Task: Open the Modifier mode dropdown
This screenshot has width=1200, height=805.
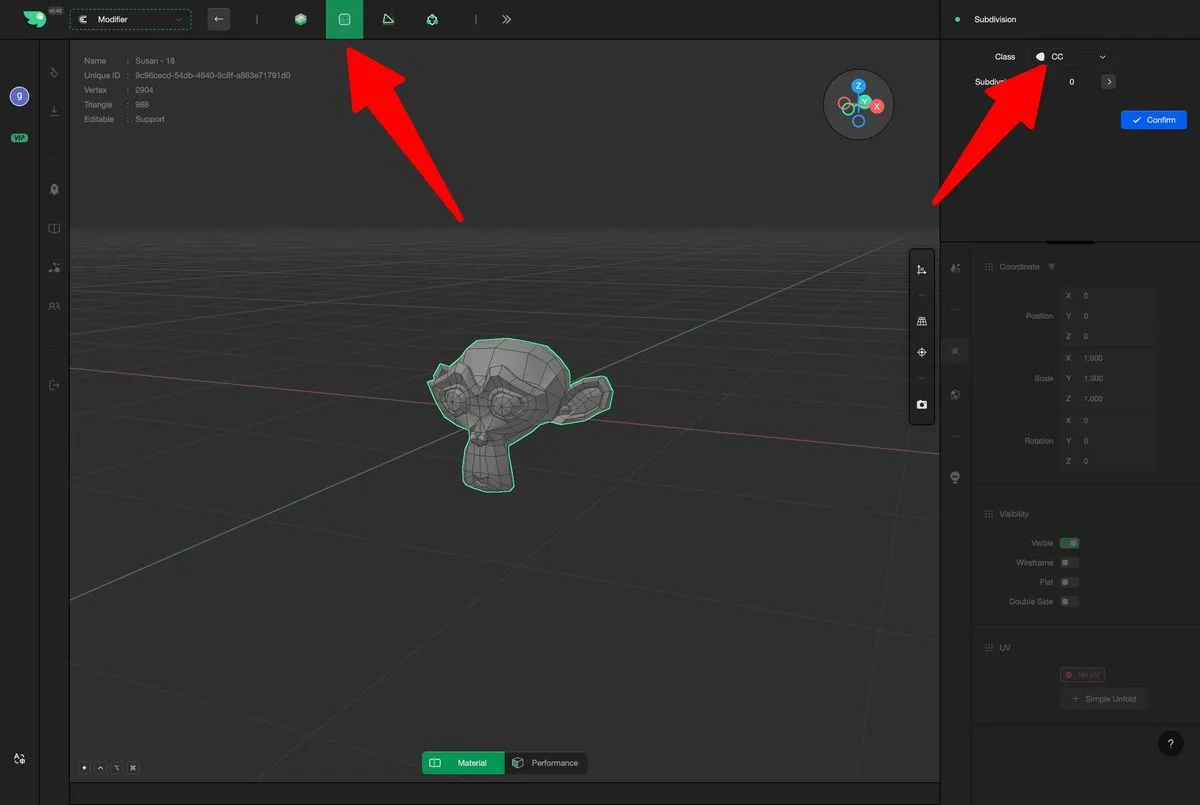Action: [x=130, y=19]
